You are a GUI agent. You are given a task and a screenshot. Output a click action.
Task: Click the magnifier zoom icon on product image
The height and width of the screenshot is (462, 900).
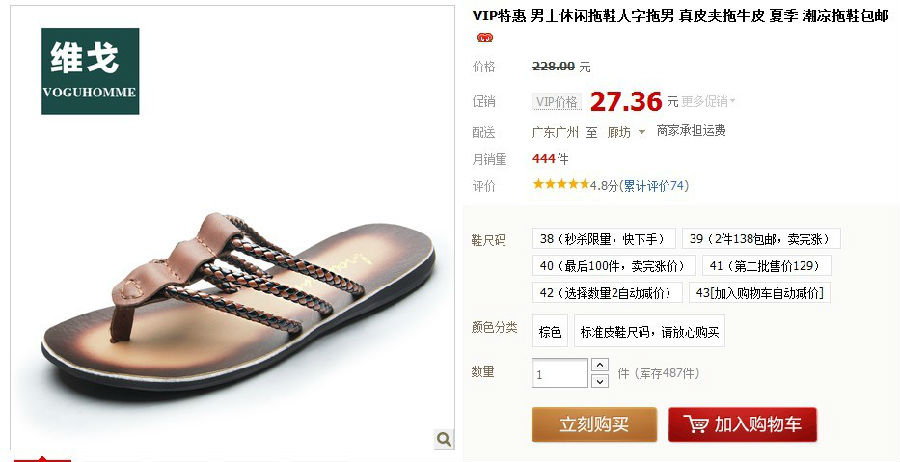point(443,439)
